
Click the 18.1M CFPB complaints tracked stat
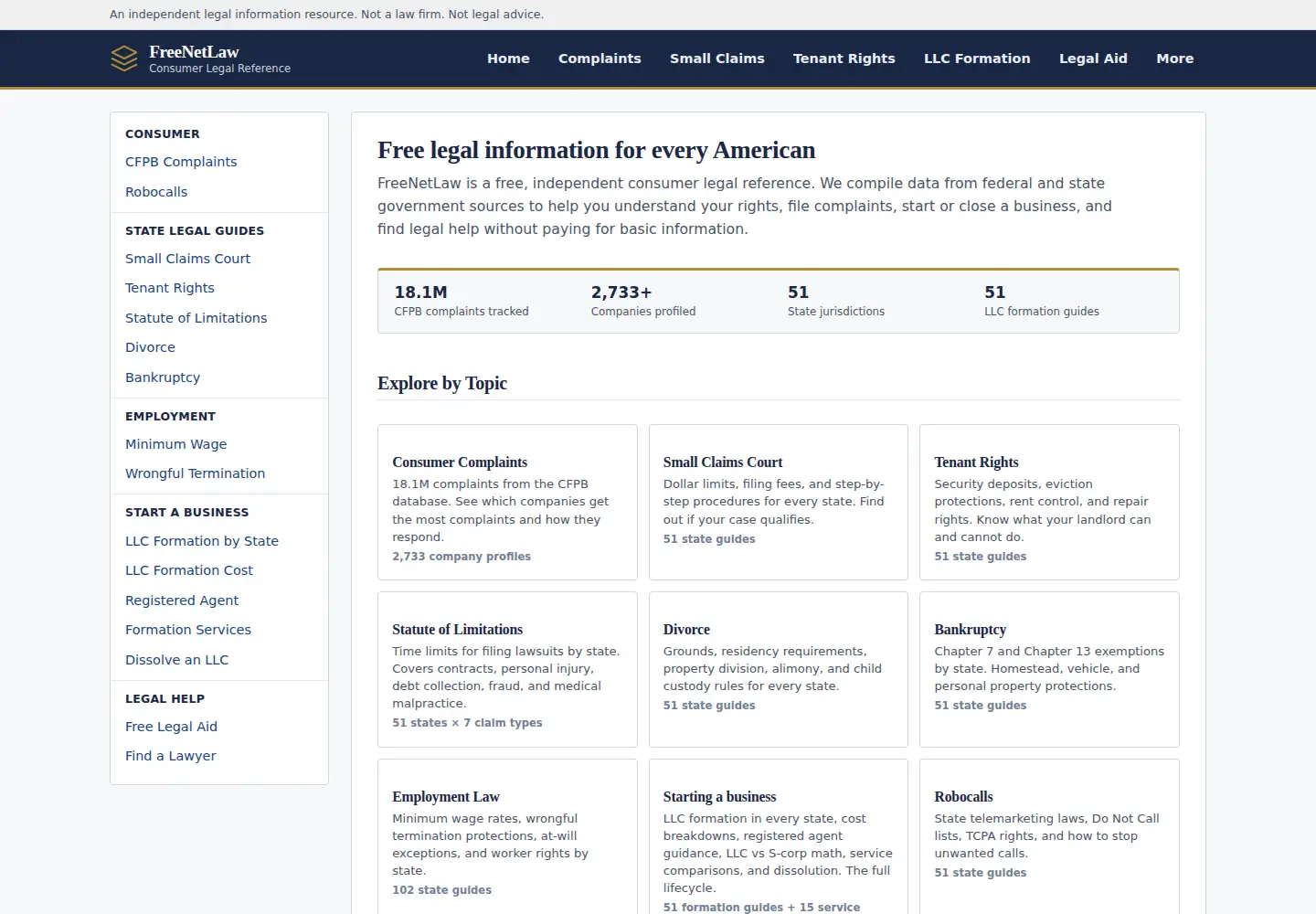coord(462,302)
